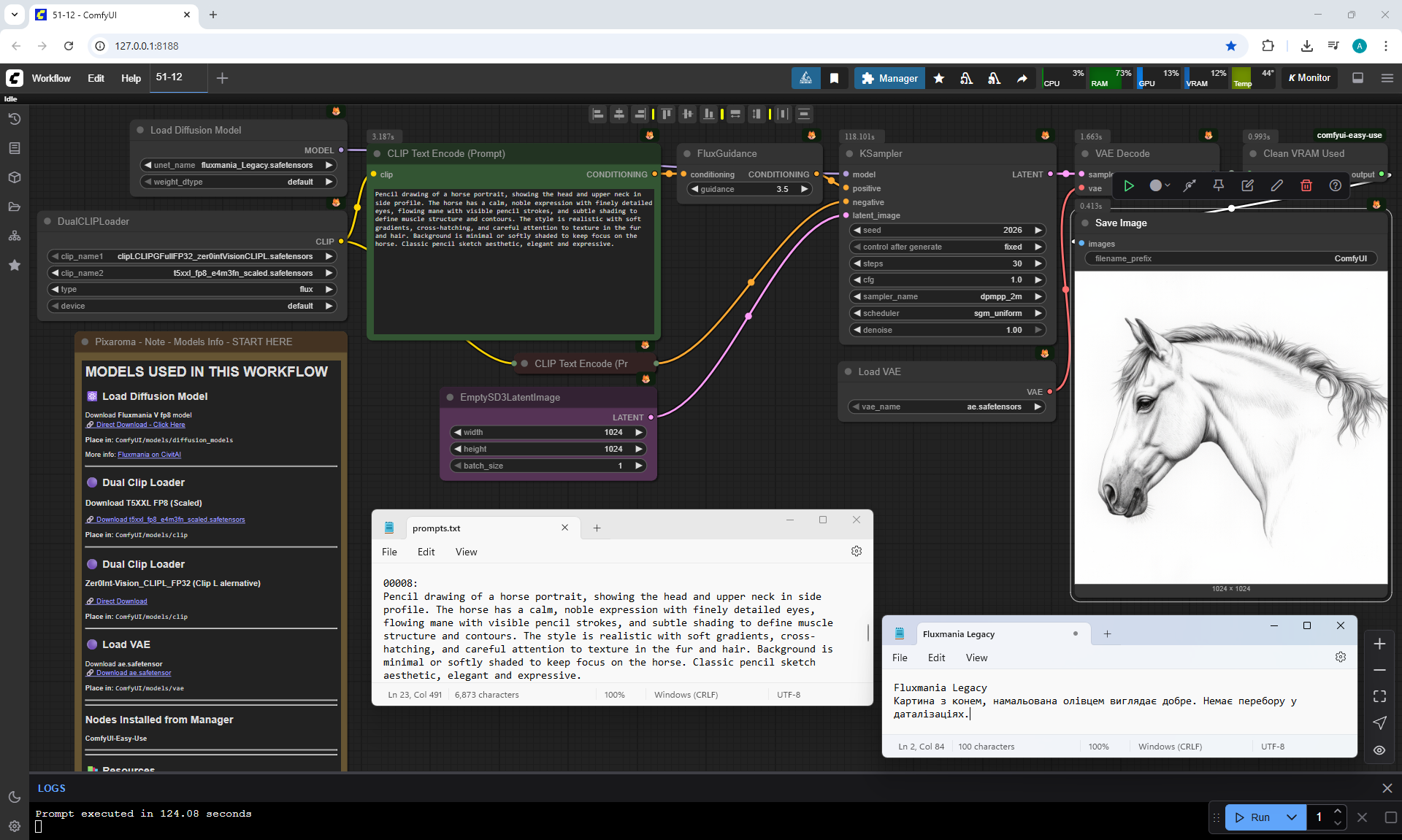Open the node help question-mark icon

[1336, 185]
